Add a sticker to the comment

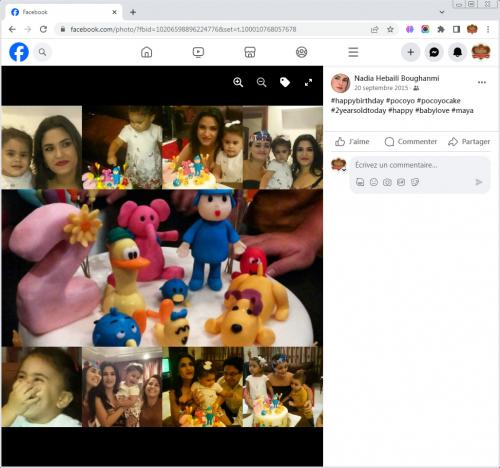tap(414, 182)
